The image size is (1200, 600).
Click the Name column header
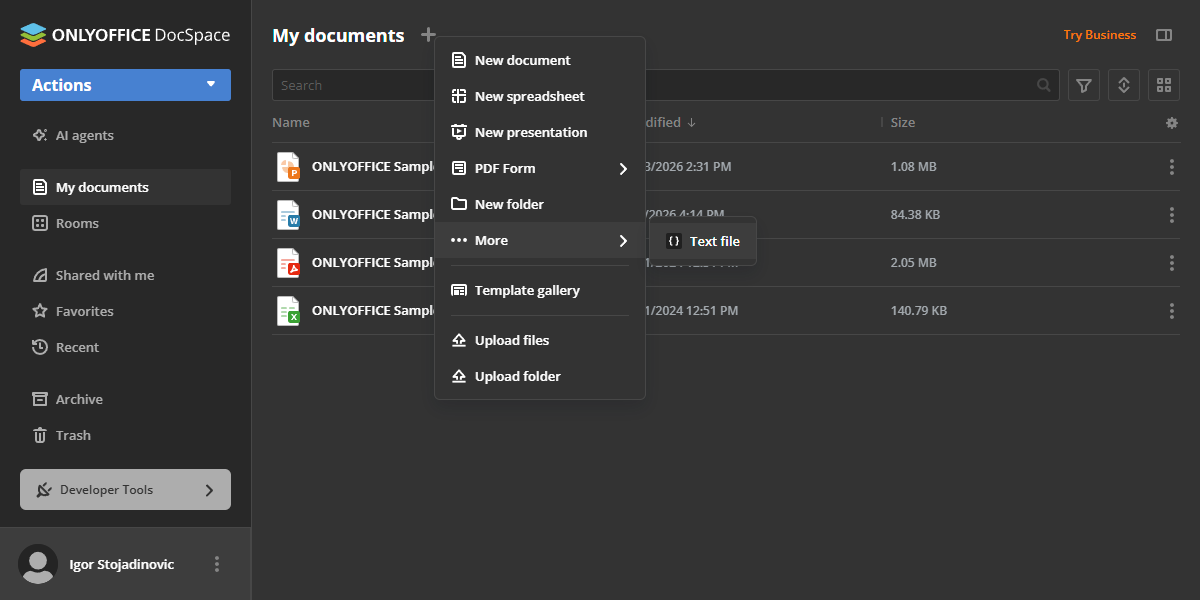click(x=291, y=123)
